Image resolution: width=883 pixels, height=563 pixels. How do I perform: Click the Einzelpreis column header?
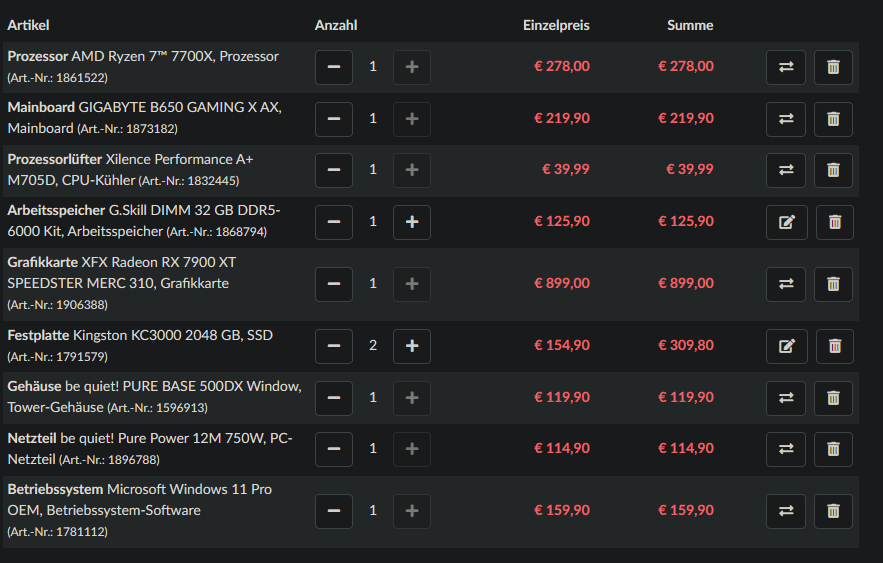(556, 25)
